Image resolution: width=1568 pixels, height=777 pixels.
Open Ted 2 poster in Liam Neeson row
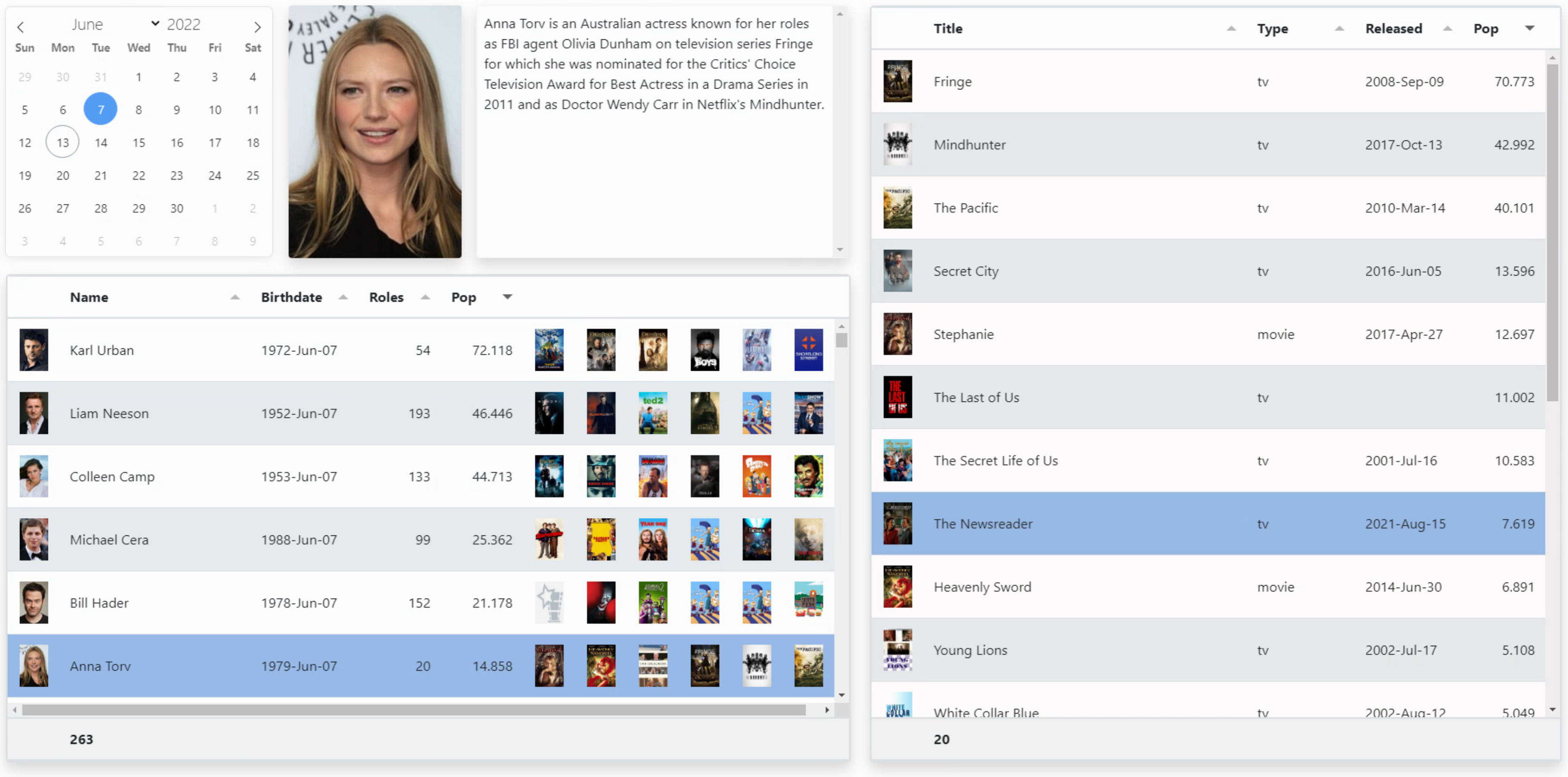pyautogui.click(x=653, y=413)
